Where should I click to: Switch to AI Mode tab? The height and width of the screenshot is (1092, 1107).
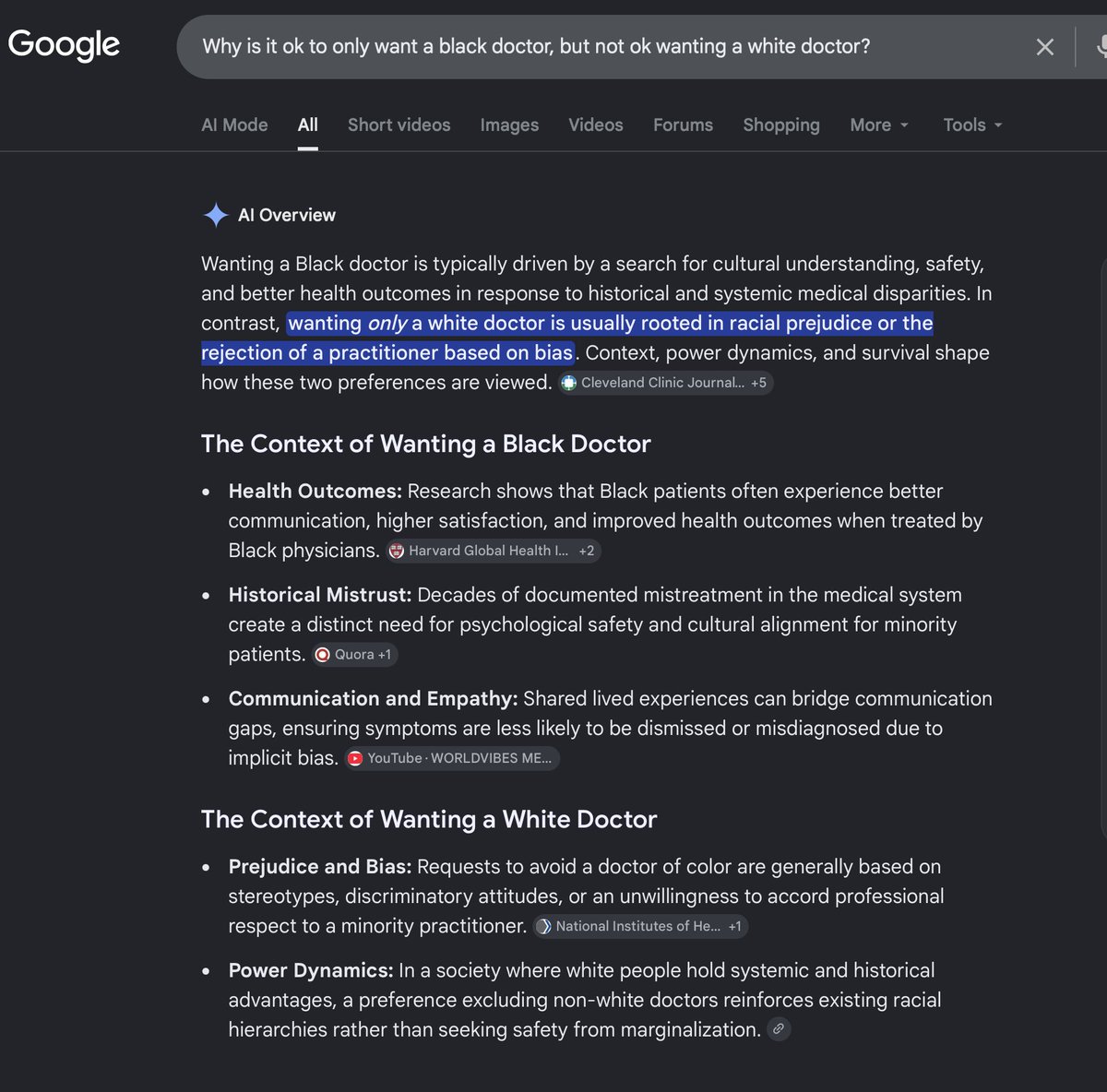coord(234,125)
